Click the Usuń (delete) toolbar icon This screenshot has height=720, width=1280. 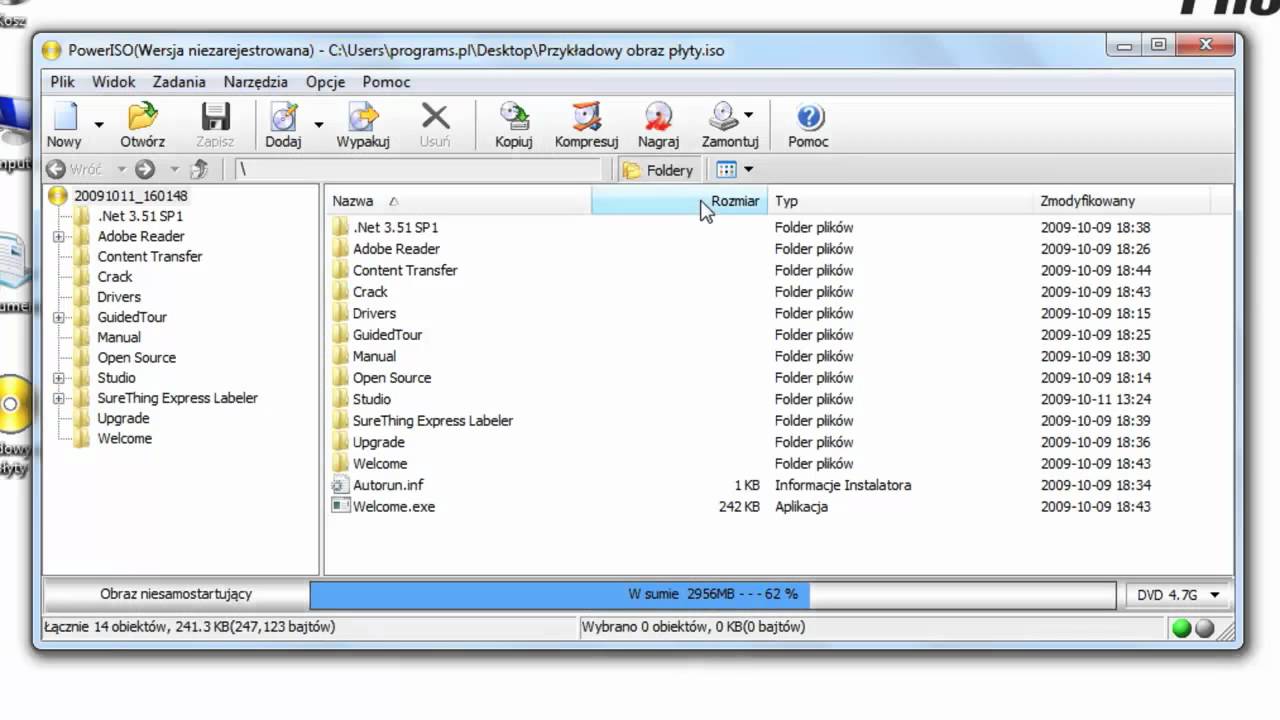click(x=435, y=117)
